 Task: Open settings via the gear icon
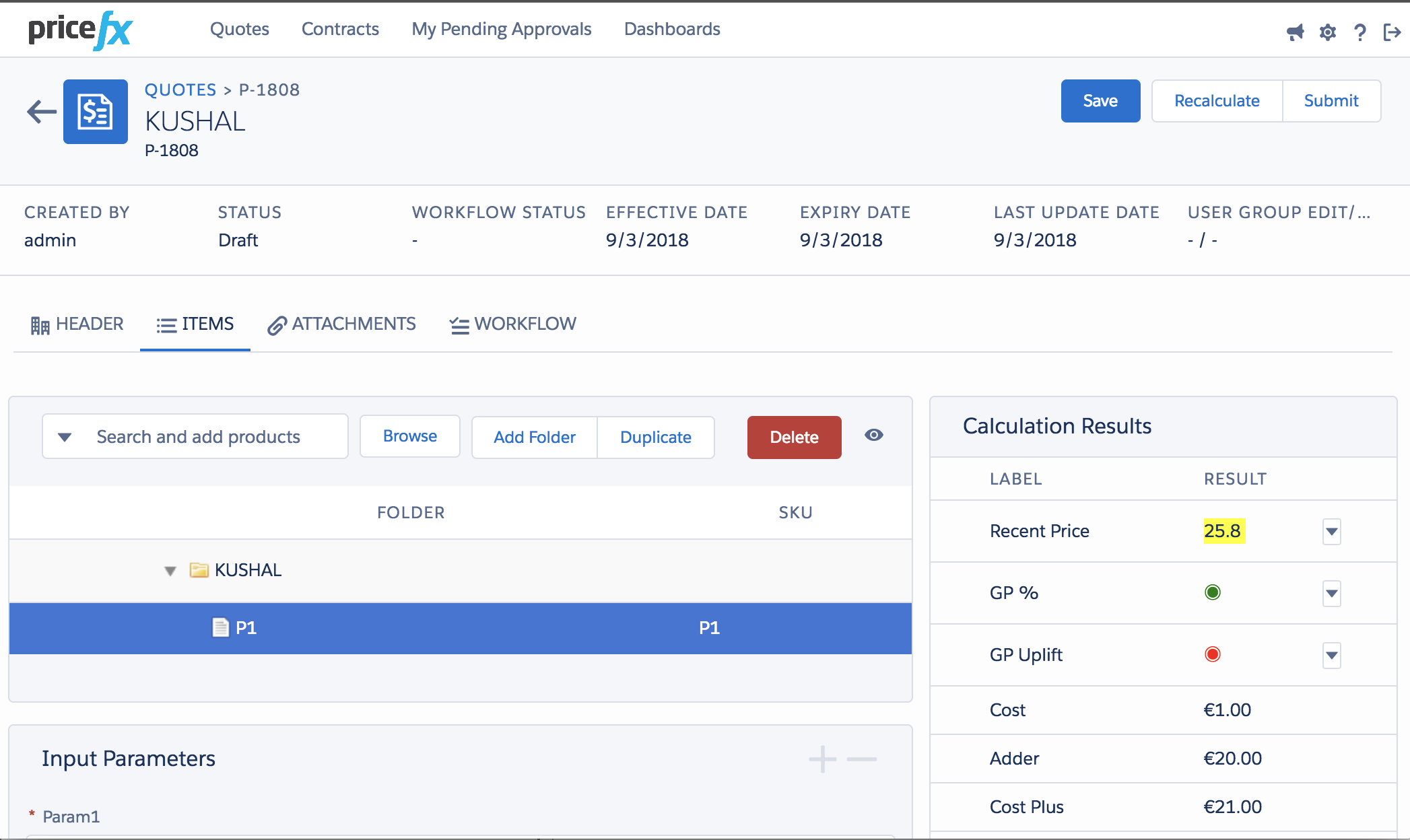[1327, 32]
